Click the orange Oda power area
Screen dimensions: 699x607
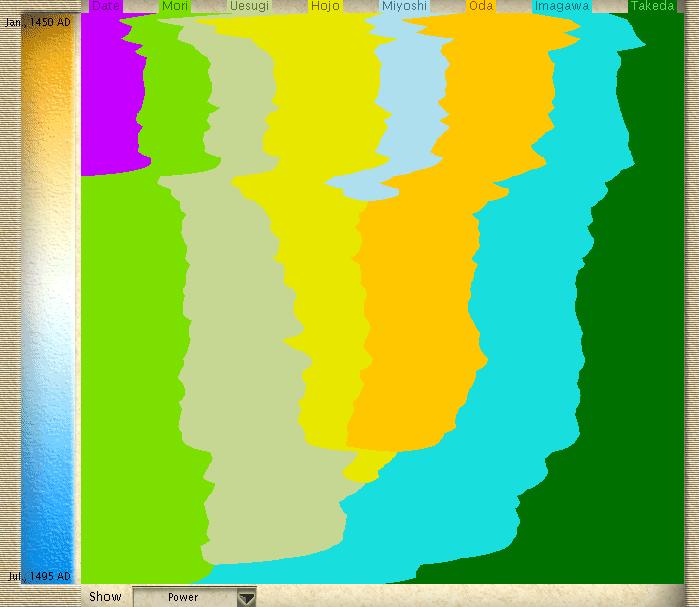419,312
